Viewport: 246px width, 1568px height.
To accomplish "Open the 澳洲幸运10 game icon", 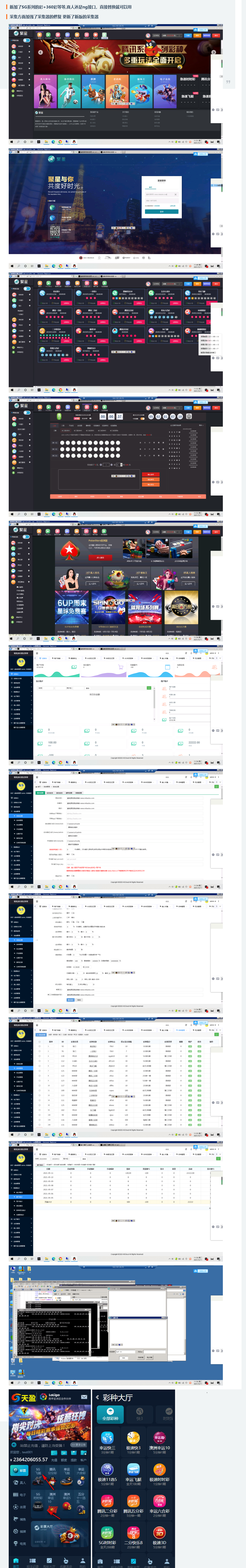I will coord(160,1438).
